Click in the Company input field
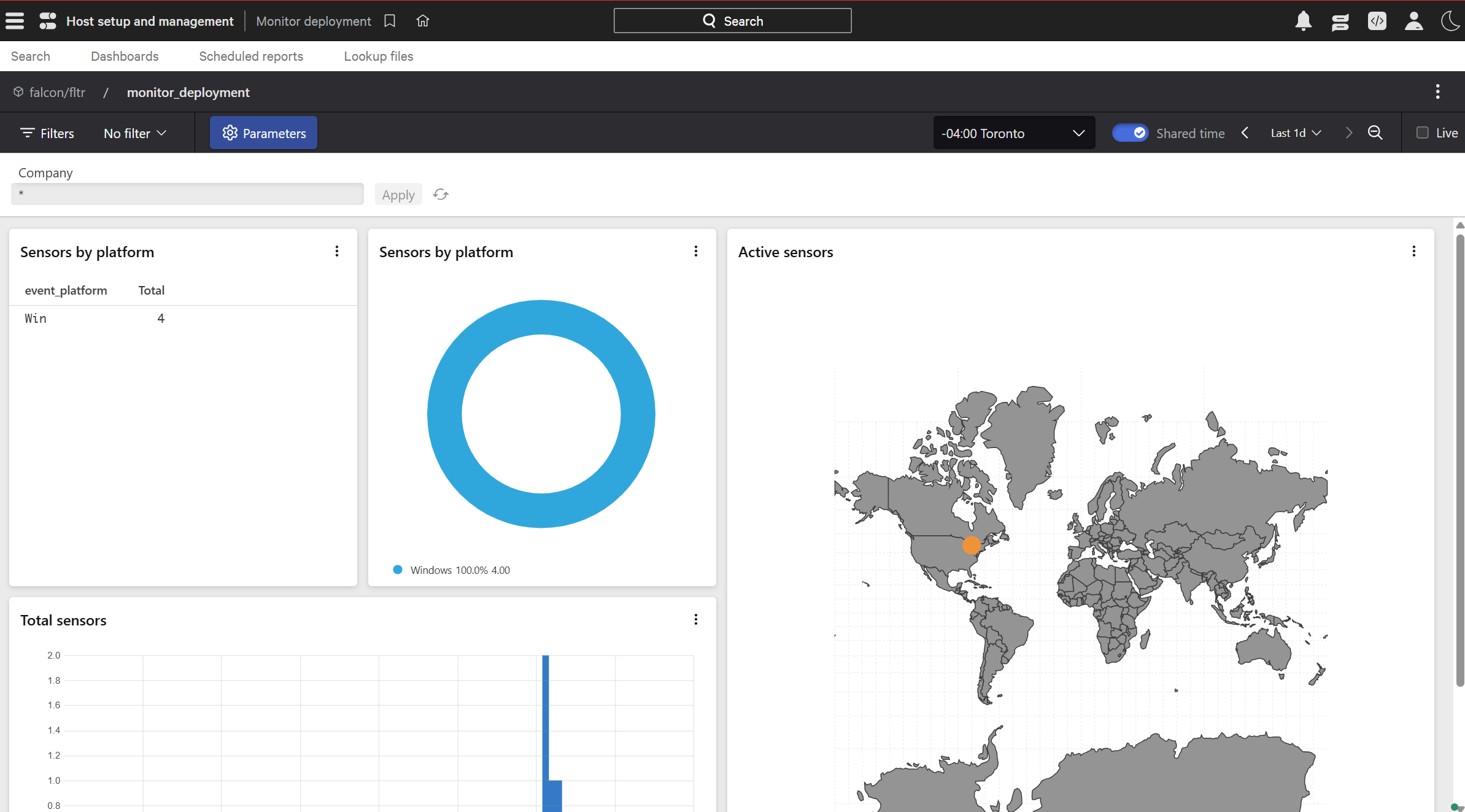The image size is (1465, 812). click(x=187, y=194)
